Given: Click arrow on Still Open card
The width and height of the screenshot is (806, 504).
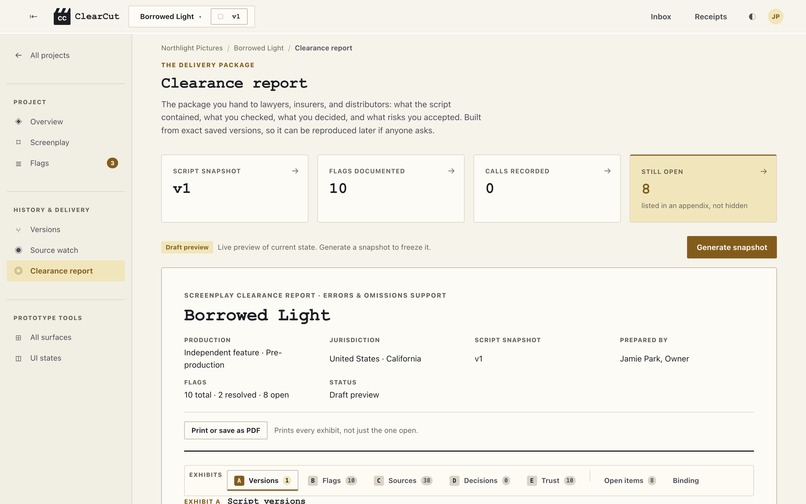Looking at the screenshot, I should click(764, 171).
